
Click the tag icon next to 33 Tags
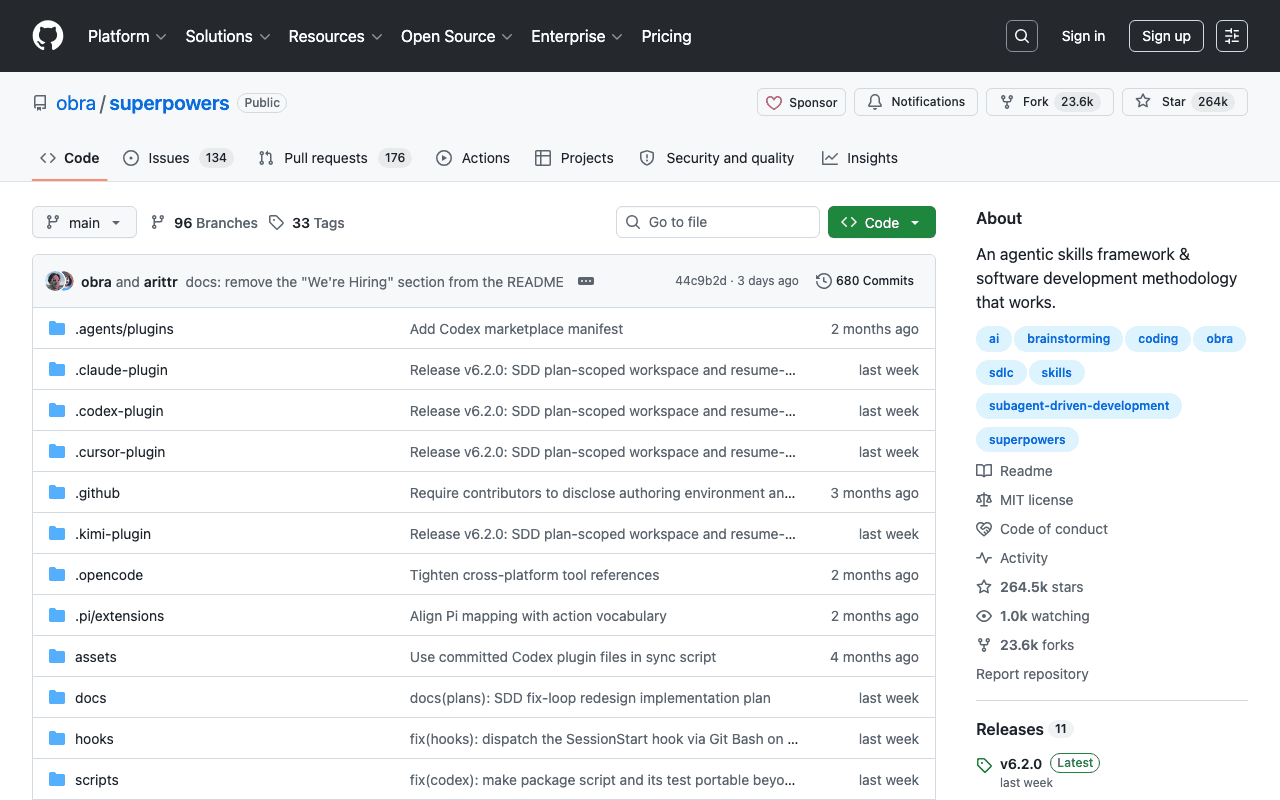click(276, 222)
